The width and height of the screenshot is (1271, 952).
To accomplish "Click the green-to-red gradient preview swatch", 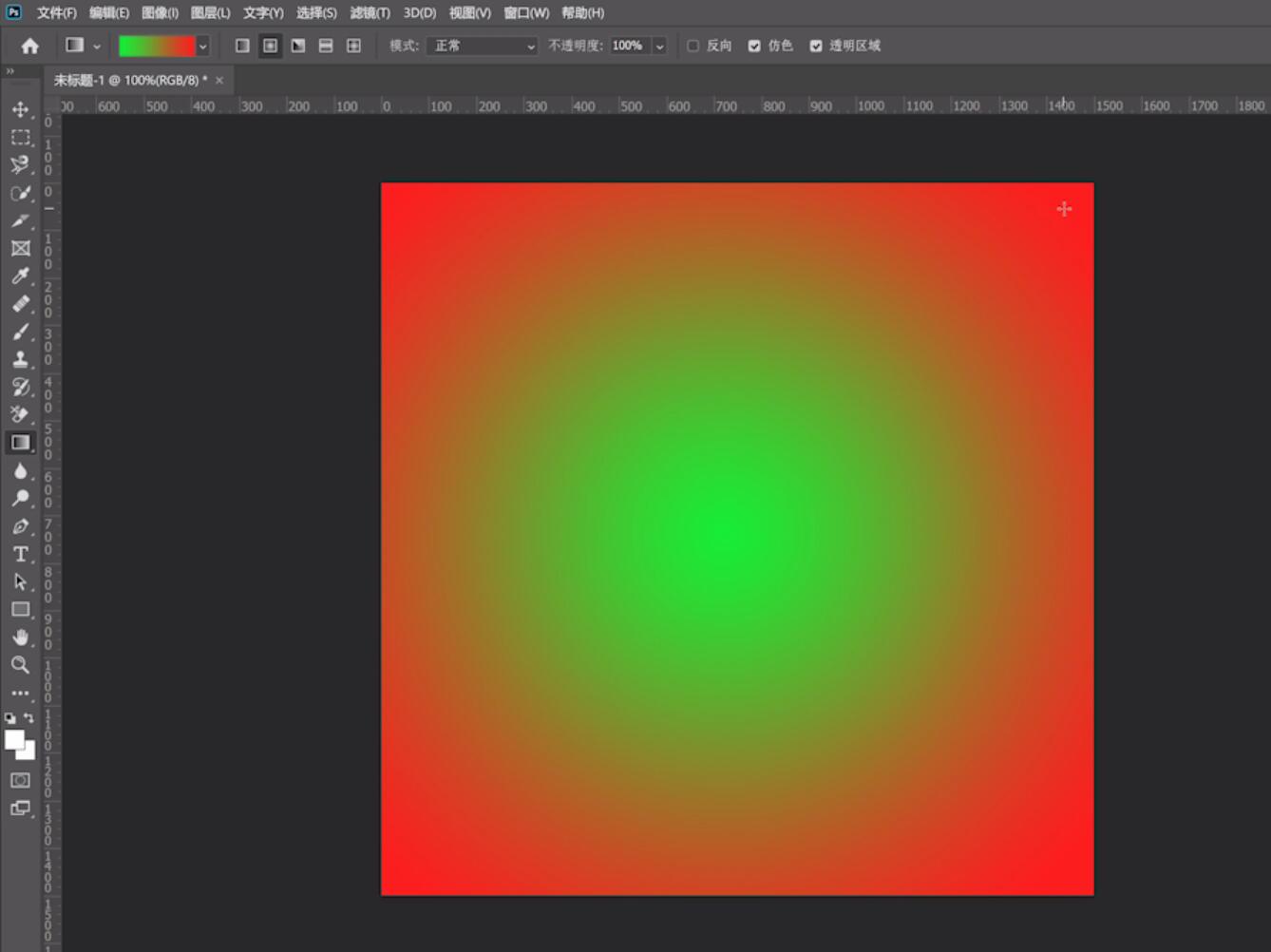I will point(157,46).
